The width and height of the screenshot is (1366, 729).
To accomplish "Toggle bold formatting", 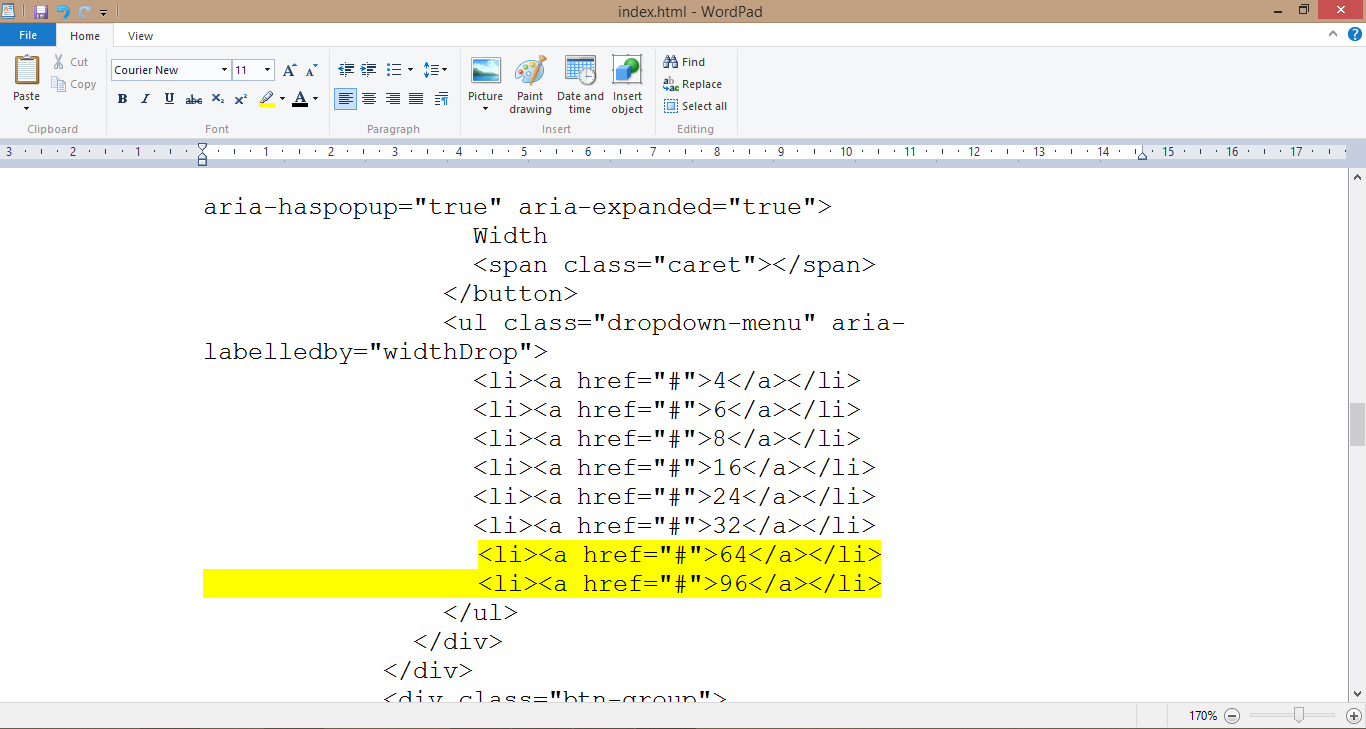I will point(122,98).
